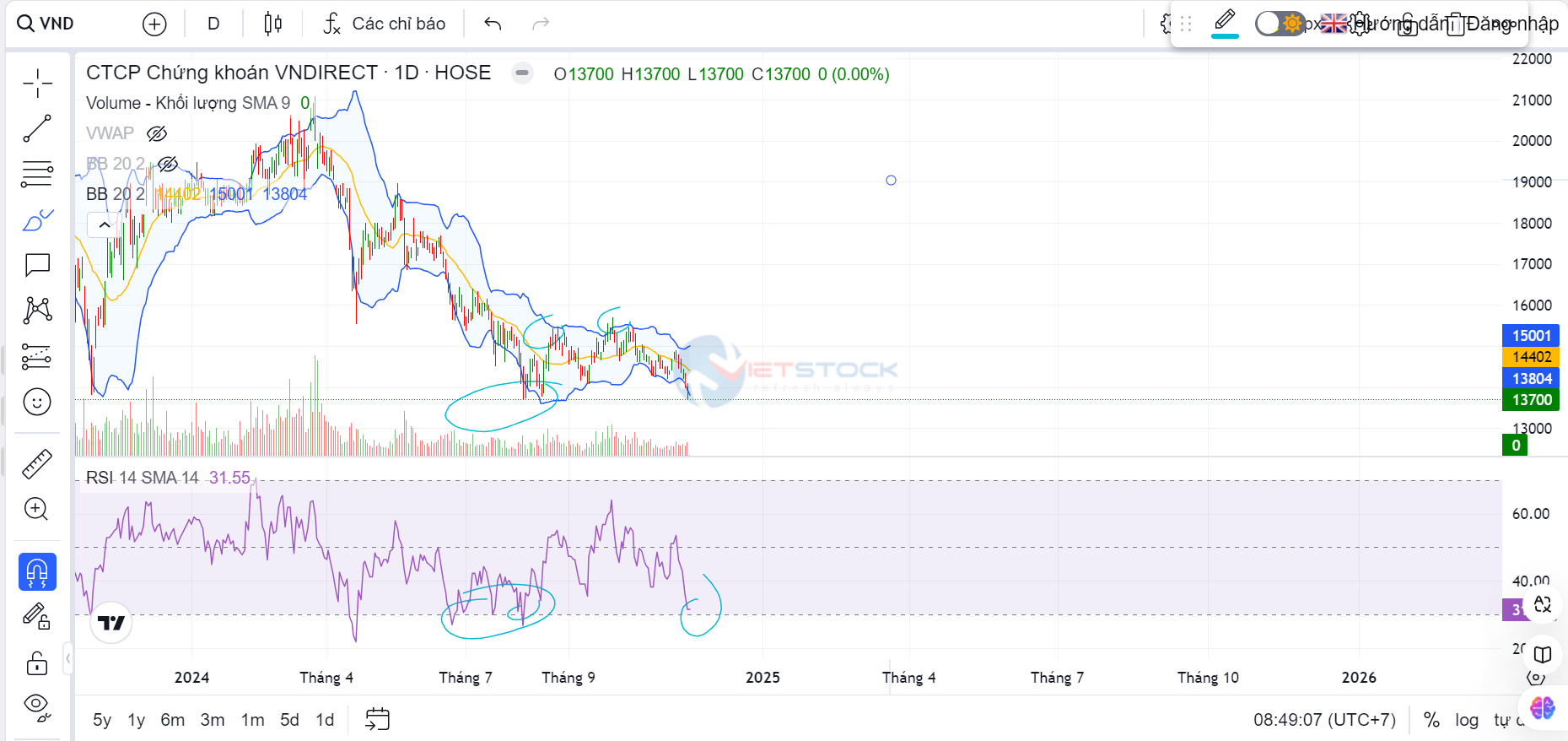Toggle percentage scale mode
This screenshot has width=1568, height=741.
(1431, 720)
